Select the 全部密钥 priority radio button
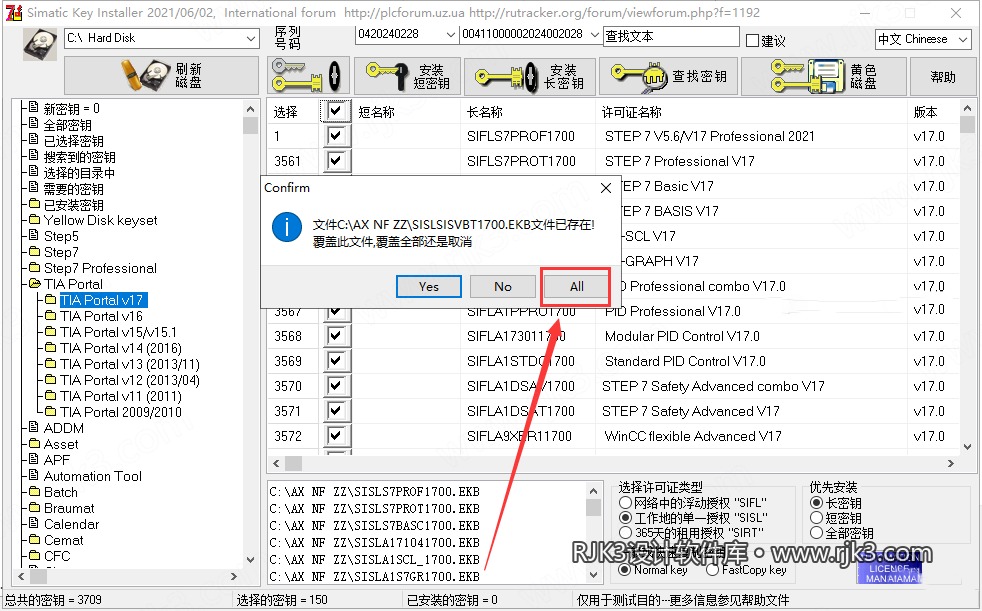 (816, 533)
